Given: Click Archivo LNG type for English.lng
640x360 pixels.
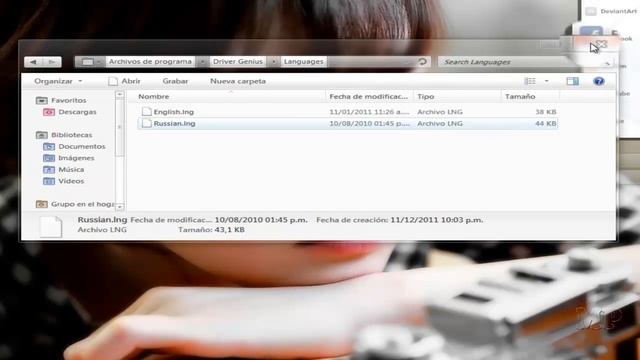Looking at the screenshot, I should 440,112.
